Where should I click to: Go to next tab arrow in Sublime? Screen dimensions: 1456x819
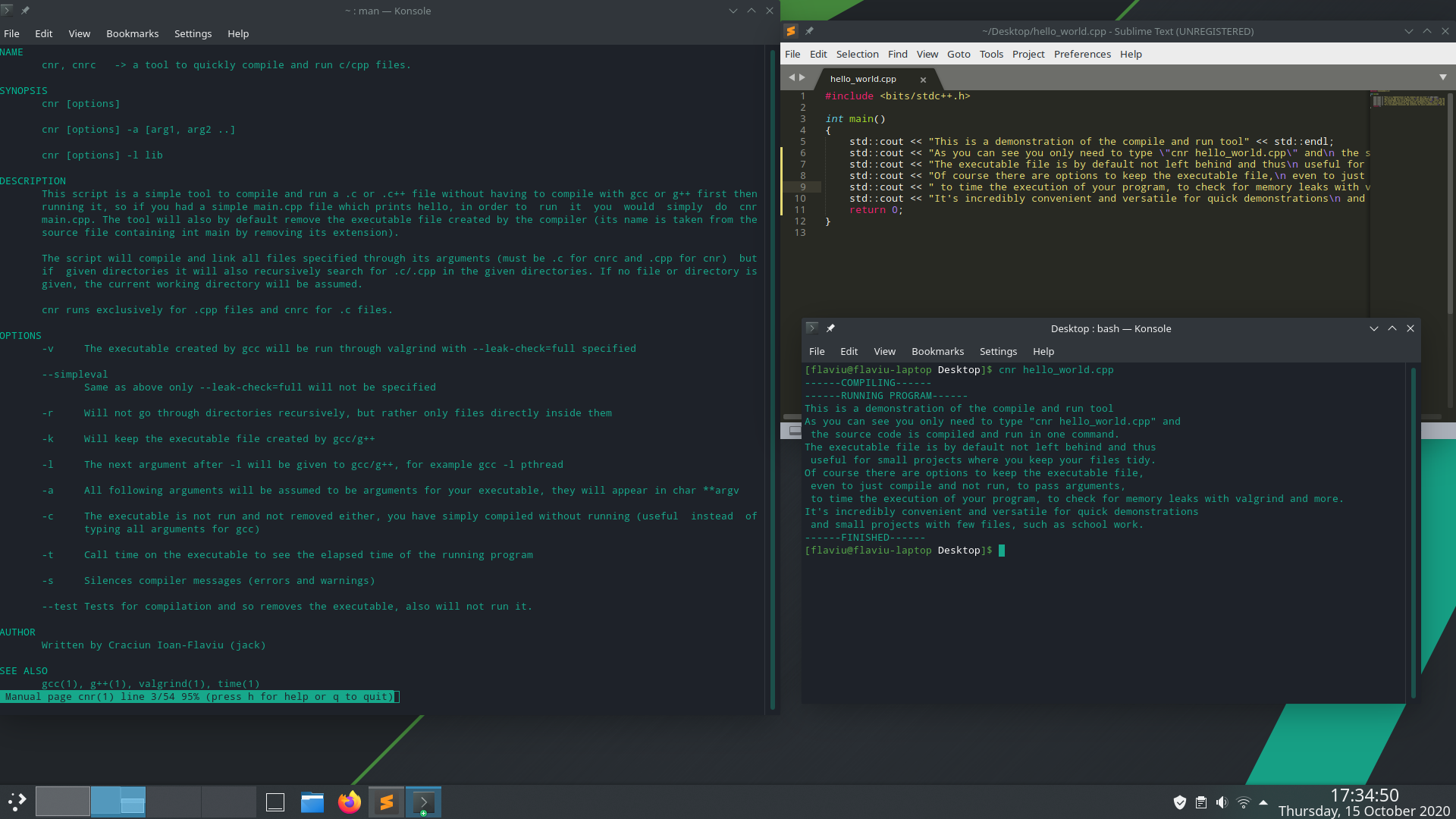pos(802,77)
